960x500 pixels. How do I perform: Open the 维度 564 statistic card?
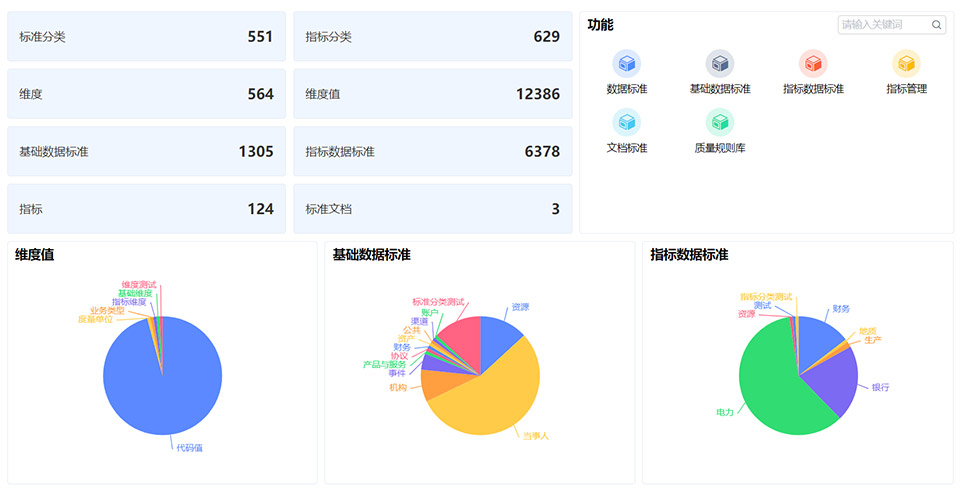point(146,94)
